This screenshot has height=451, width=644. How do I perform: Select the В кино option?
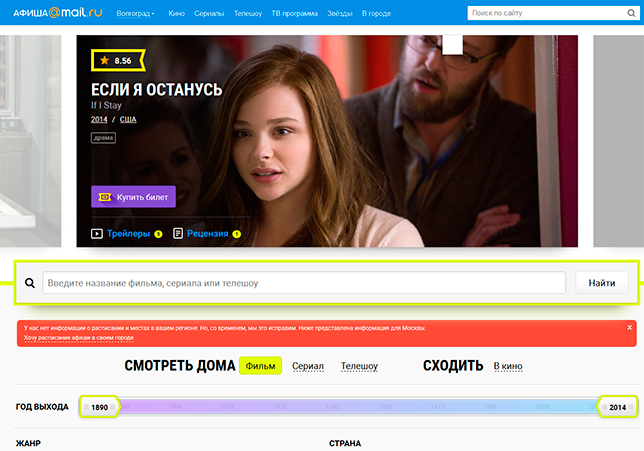508,366
